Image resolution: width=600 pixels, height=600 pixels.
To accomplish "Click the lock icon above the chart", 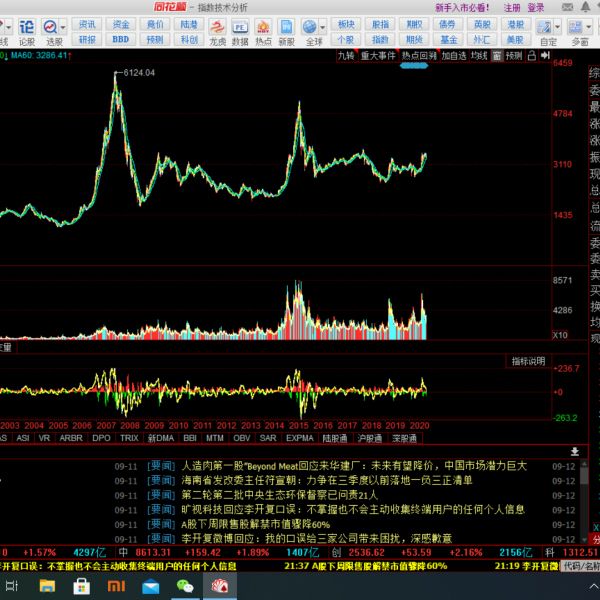I will pos(532,56).
